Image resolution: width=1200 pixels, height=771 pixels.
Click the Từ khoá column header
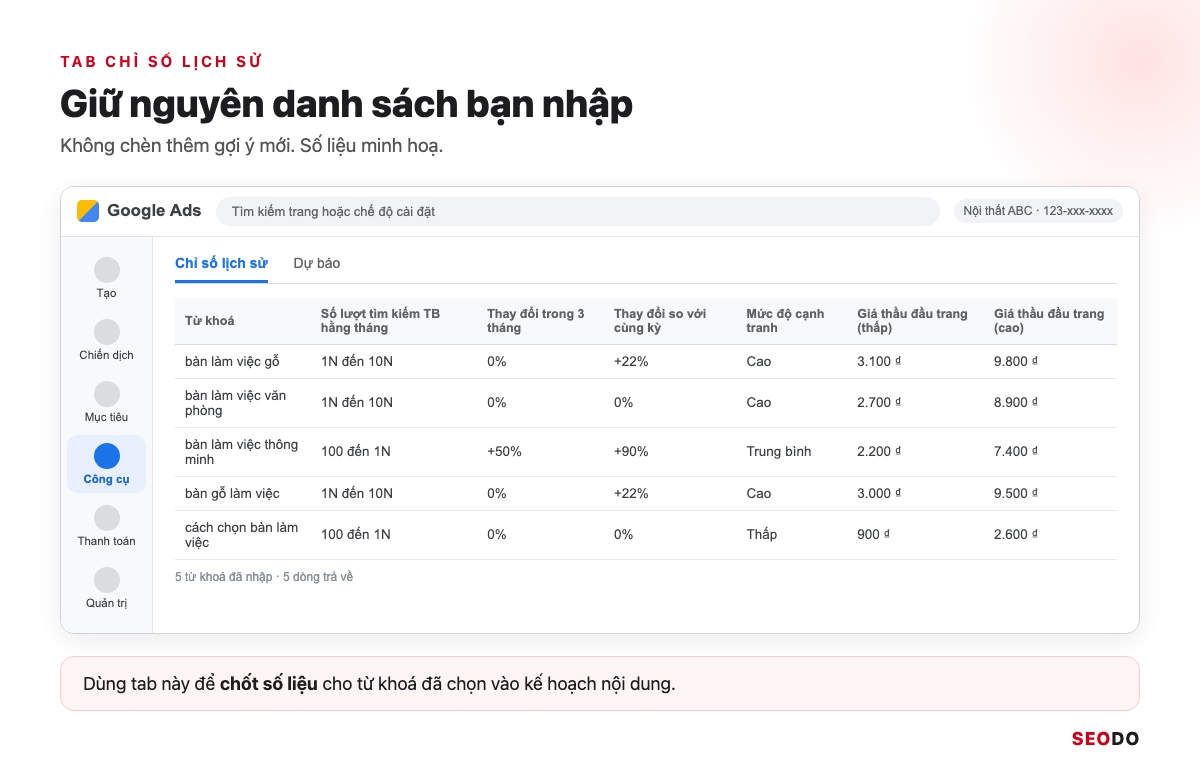click(x=210, y=321)
